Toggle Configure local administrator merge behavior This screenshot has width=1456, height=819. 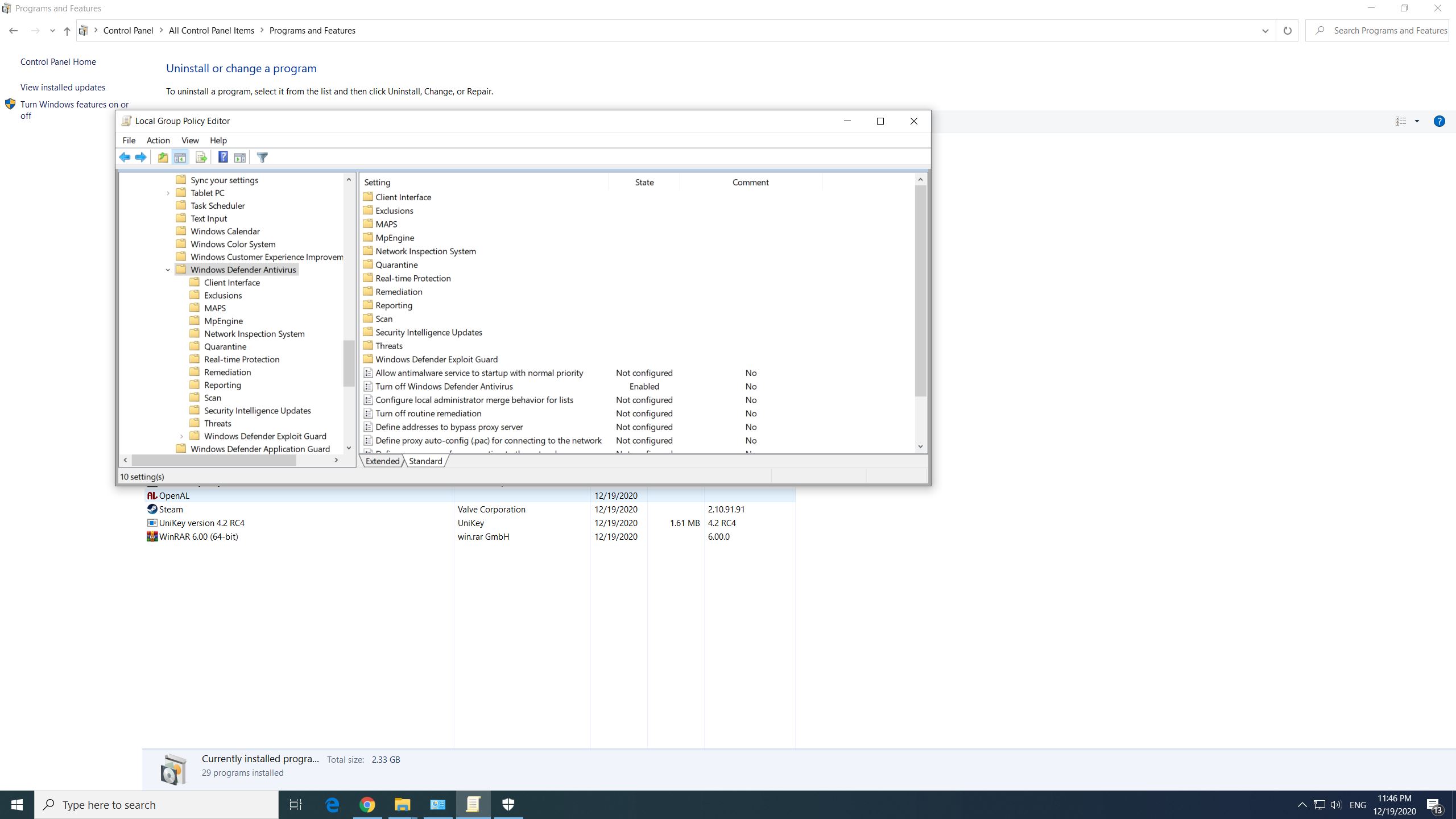click(x=474, y=400)
